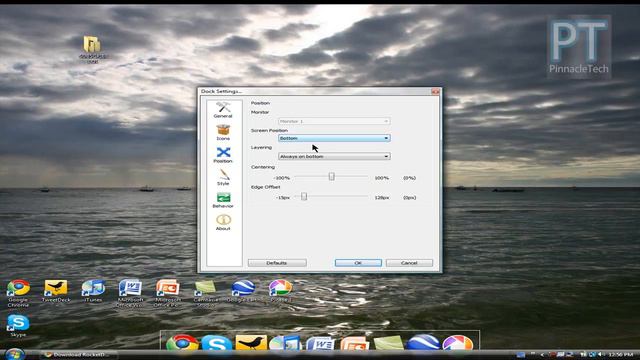Launch Skype from the RocketDock dock
The height and width of the screenshot is (360, 640).
(x=217, y=342)
